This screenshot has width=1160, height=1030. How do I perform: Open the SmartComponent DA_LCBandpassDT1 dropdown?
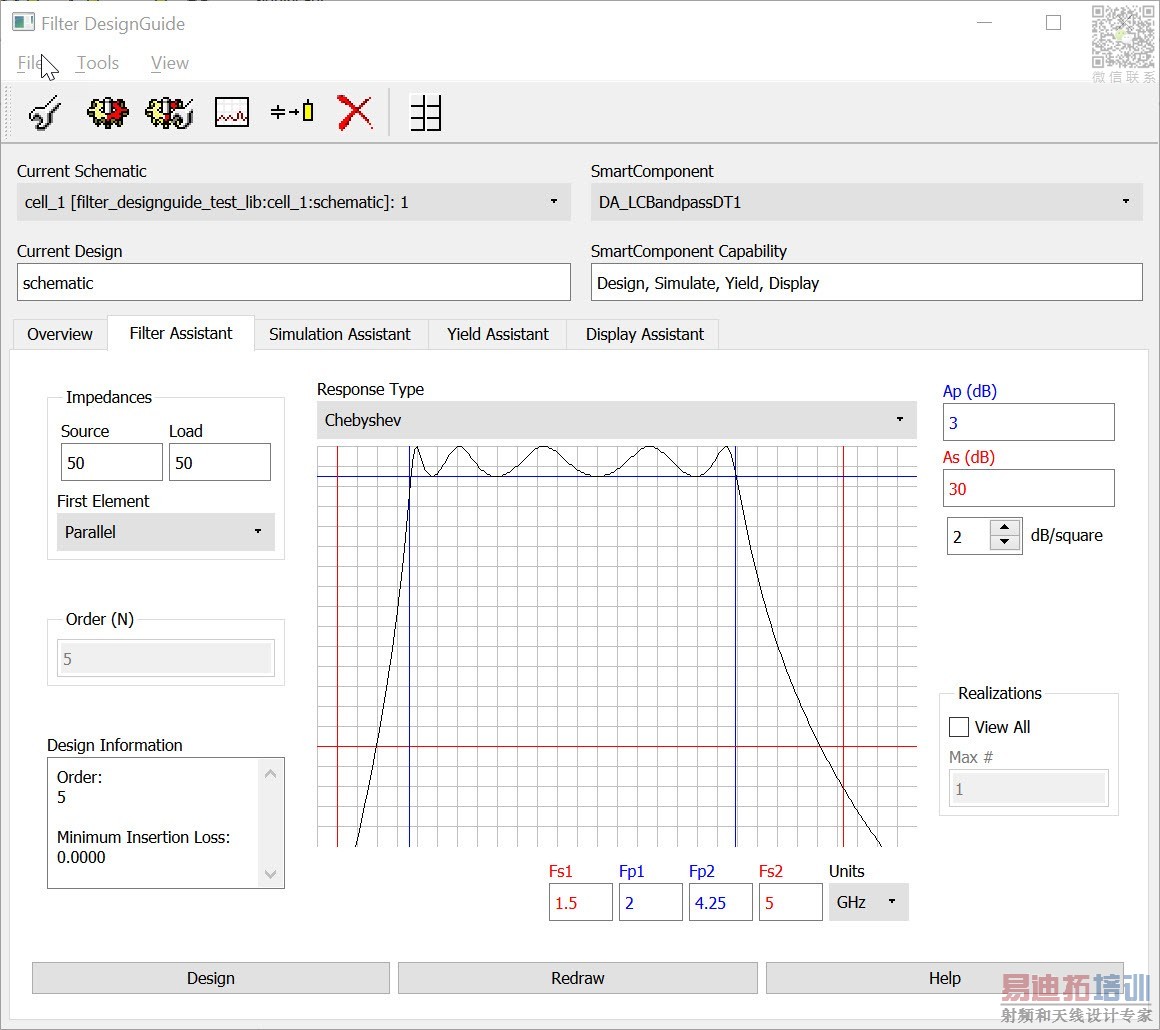[866, 202]
